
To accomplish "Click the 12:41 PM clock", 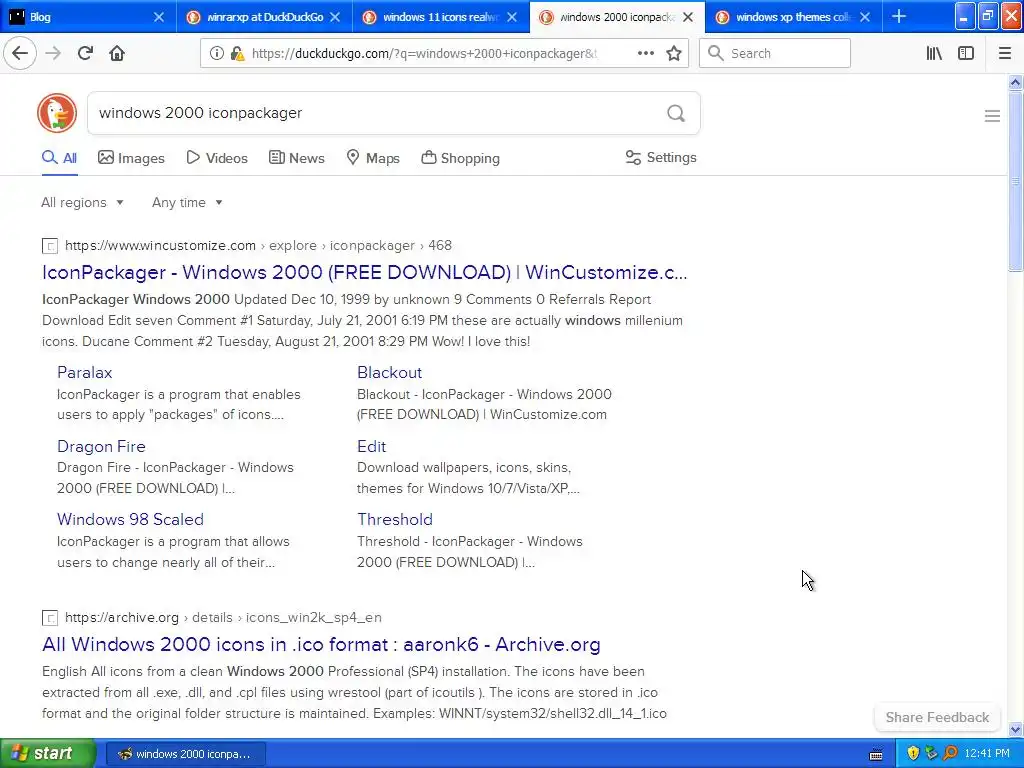I will [x=987, y=753].
